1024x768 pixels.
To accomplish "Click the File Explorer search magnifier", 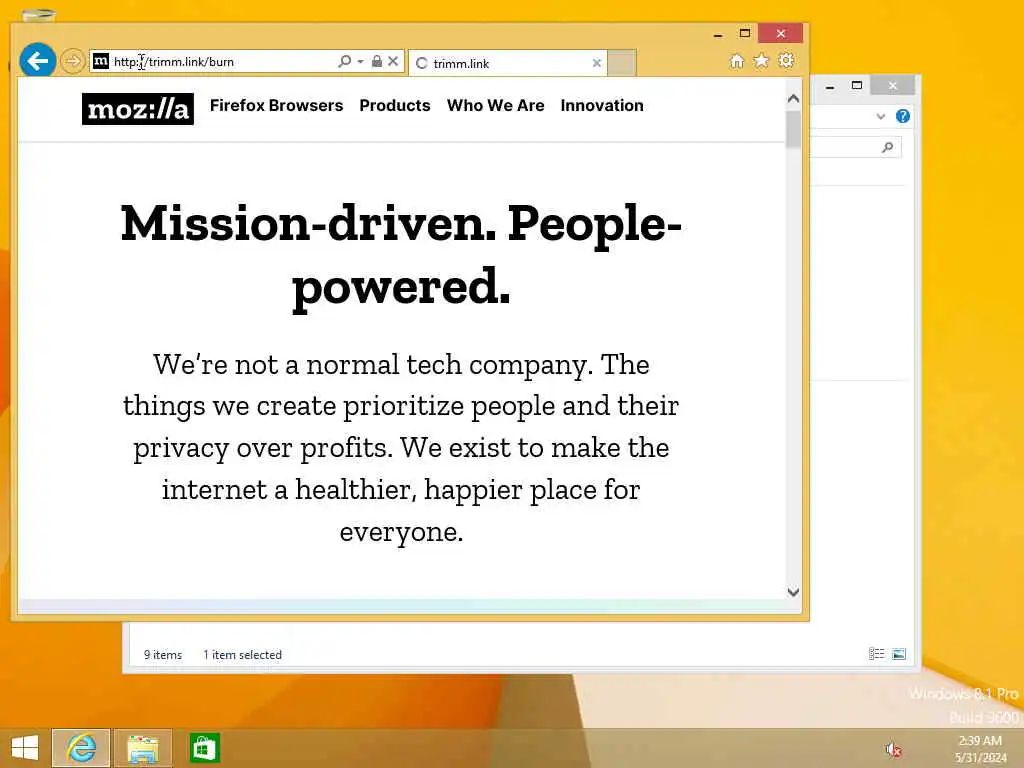I will [887, 148].
